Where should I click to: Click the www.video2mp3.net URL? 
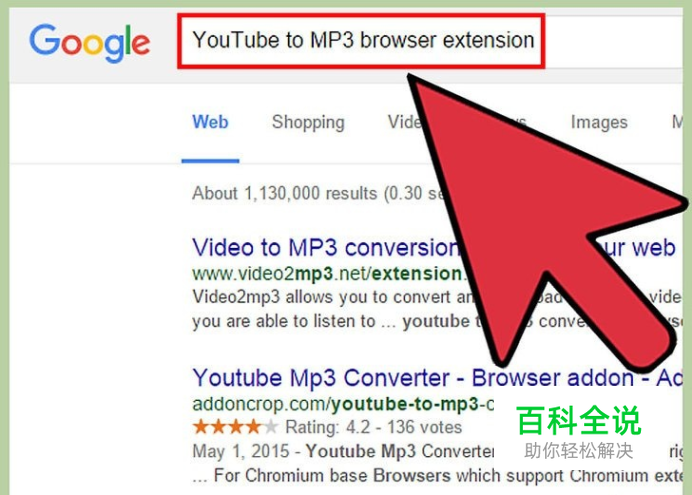tap(329, 274)
